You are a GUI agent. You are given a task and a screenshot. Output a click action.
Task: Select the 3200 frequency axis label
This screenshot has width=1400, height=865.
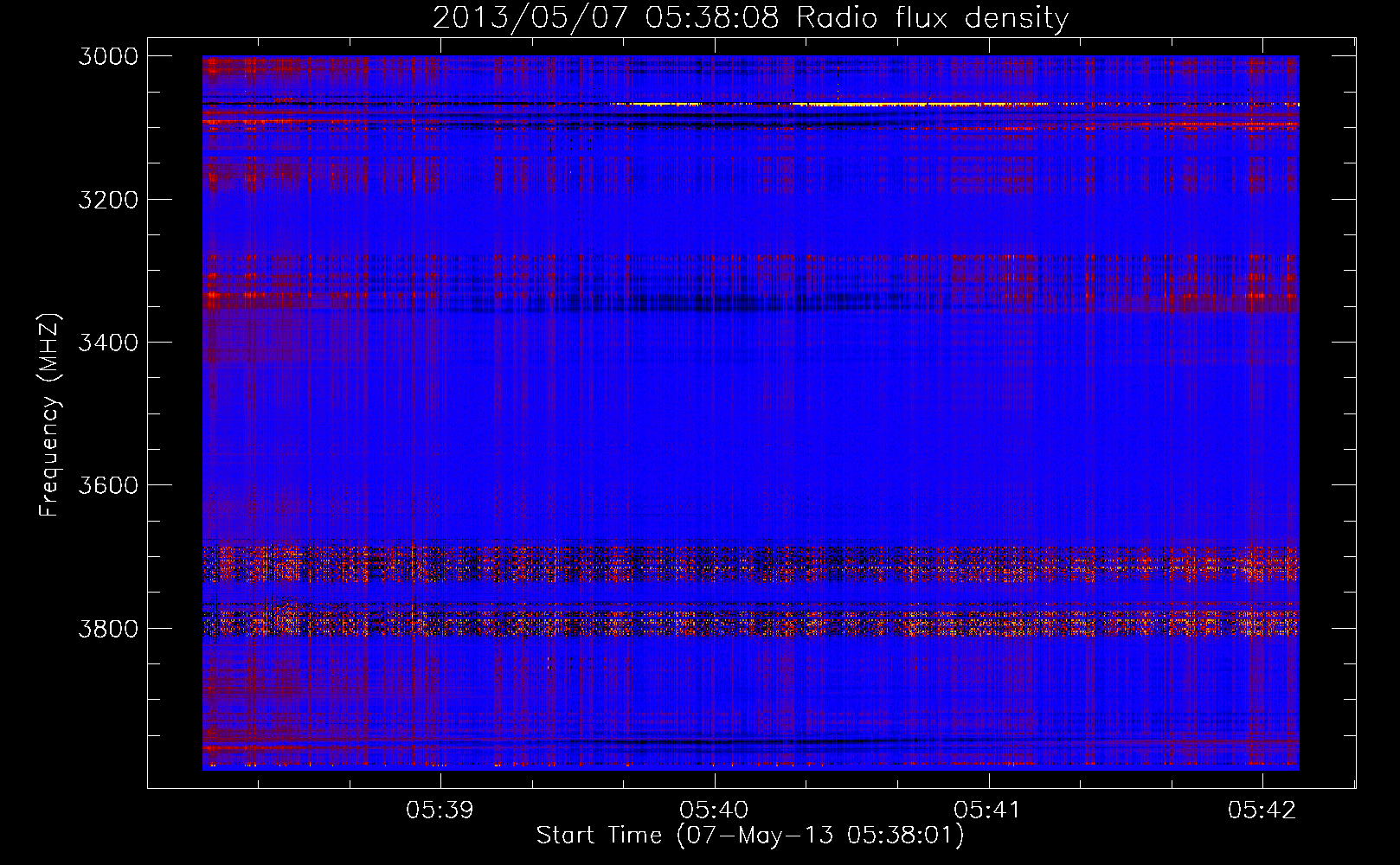108,199
